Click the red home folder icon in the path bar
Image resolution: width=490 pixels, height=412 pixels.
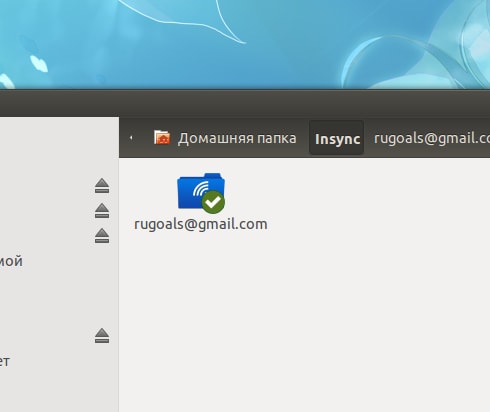pos(162,137)
